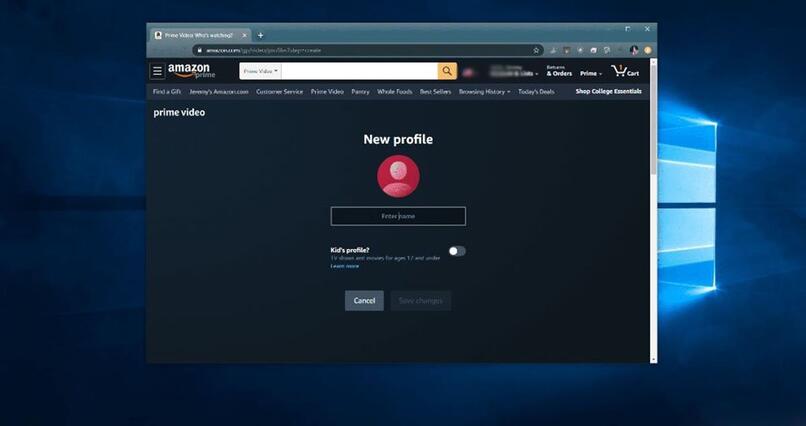
Task: Select the Prime Video Who's watching tab
Action: click(200, 35)
